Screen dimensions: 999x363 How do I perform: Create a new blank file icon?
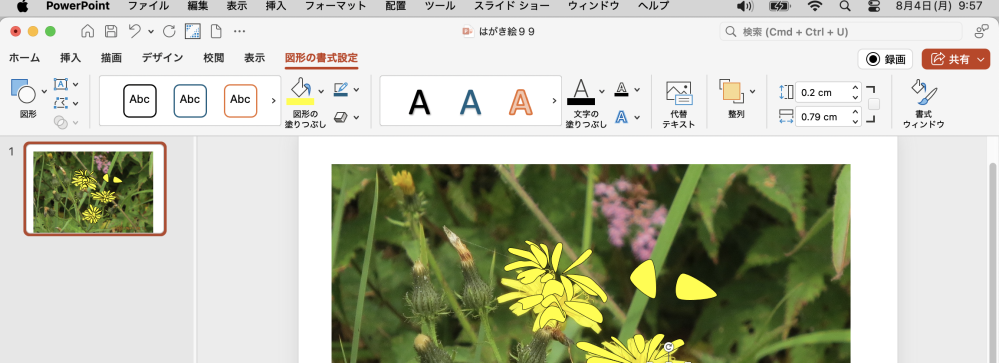(216, 31)
